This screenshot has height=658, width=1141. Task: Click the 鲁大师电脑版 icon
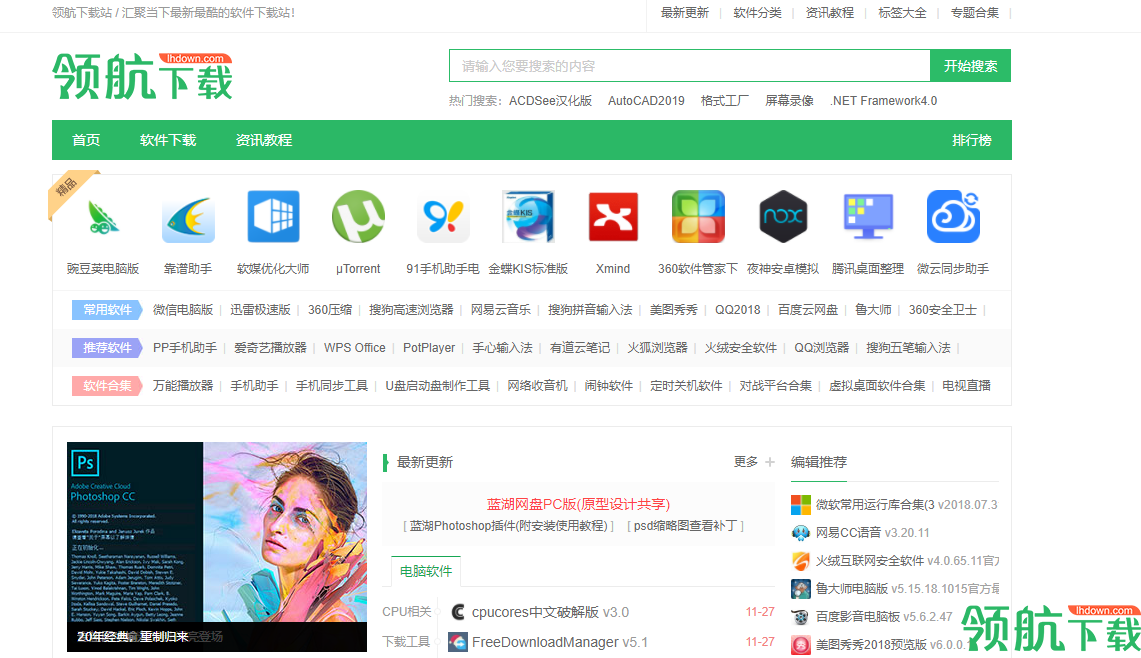800,588
